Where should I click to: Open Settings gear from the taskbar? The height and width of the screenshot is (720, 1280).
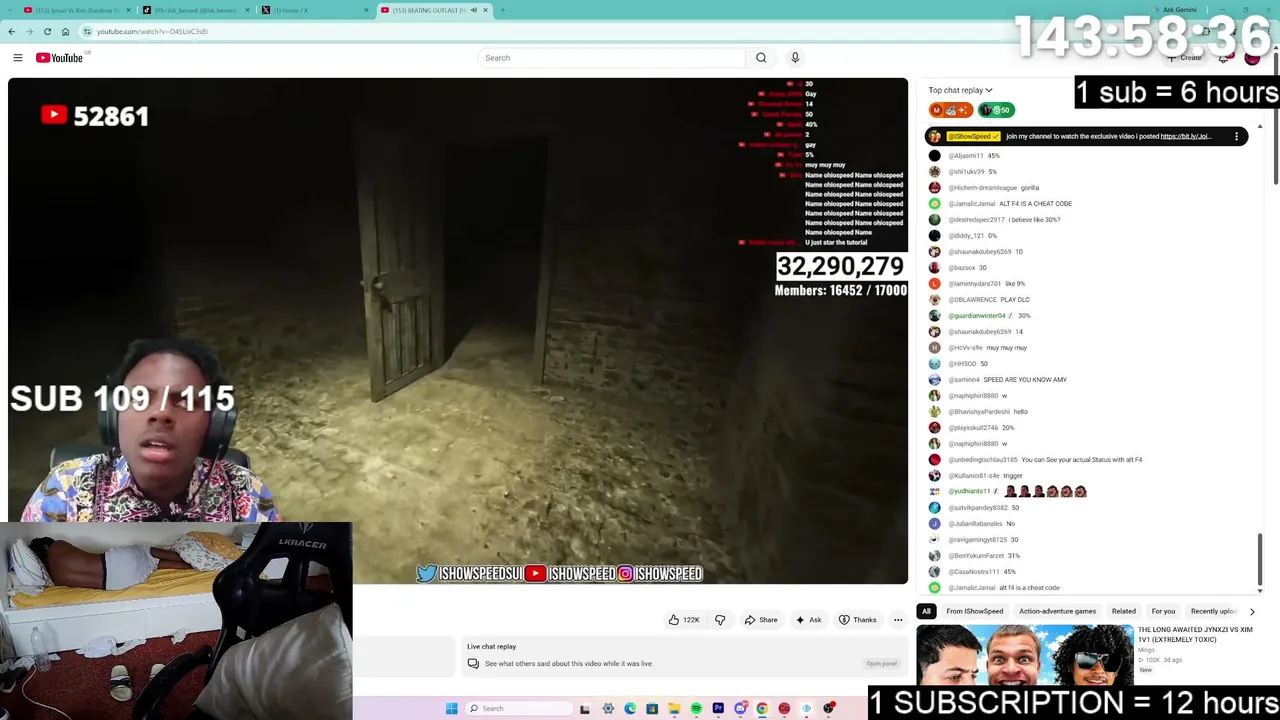click(x=608, y=709)
